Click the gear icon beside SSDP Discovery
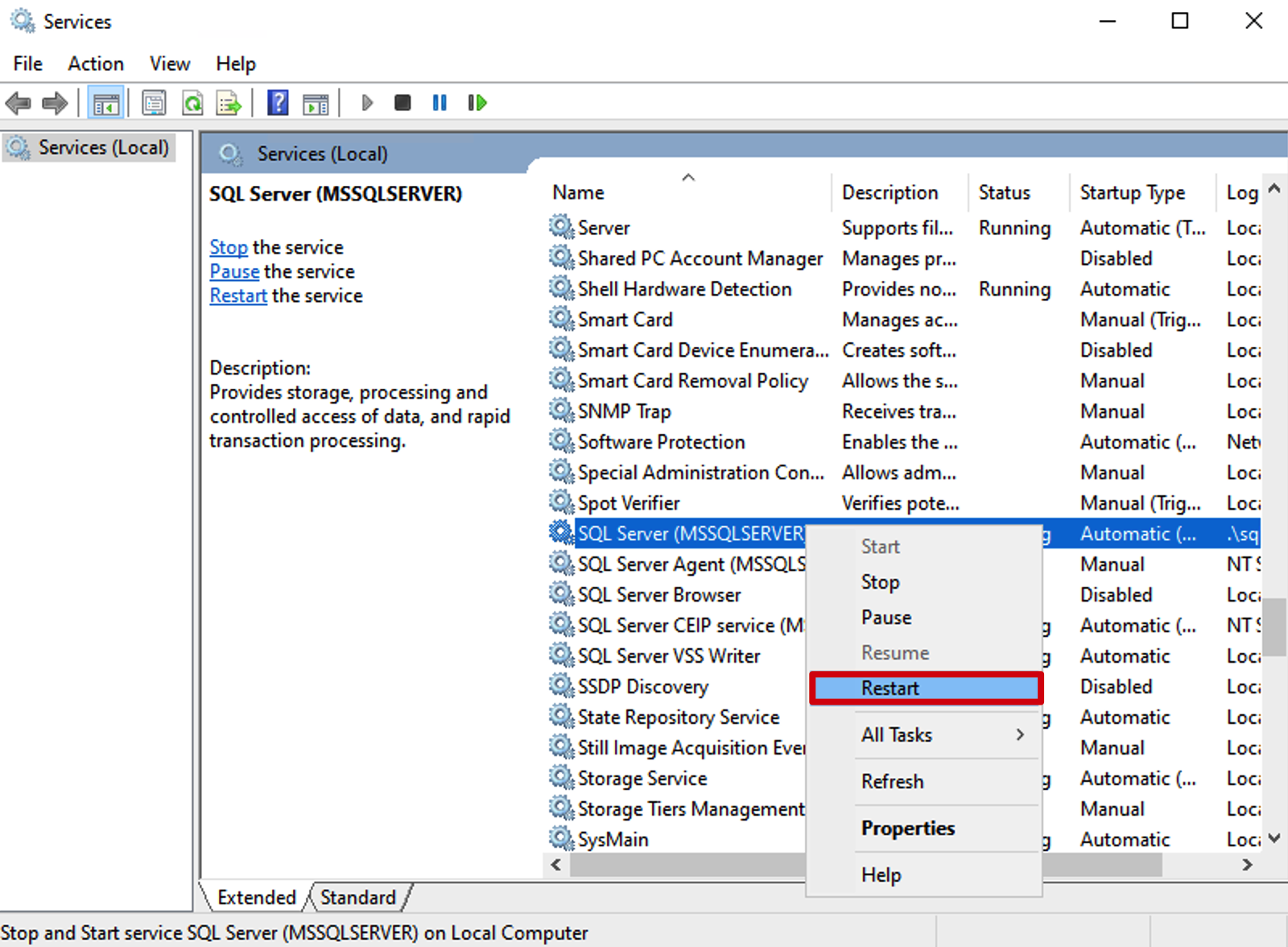Image resolution: width=1288 pixels, height=947 pixels. click(x=561, y=686)
